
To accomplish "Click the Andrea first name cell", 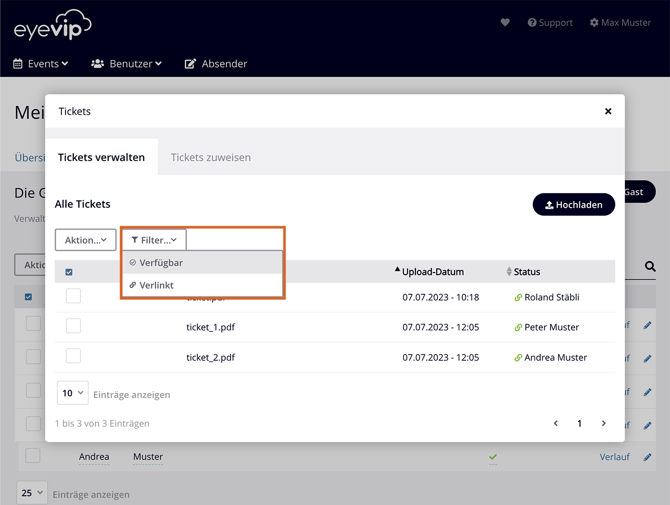I will click(x=94, y=457).
